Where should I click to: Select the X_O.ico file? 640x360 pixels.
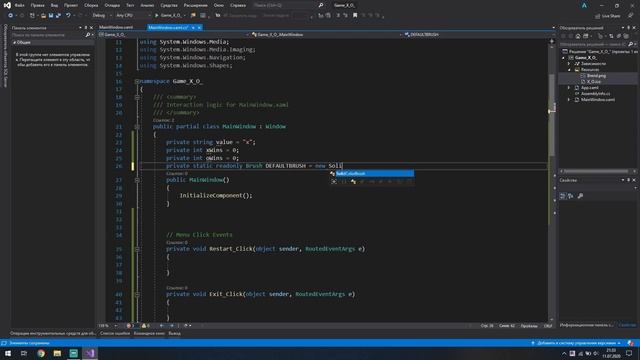tap(594, 82)
